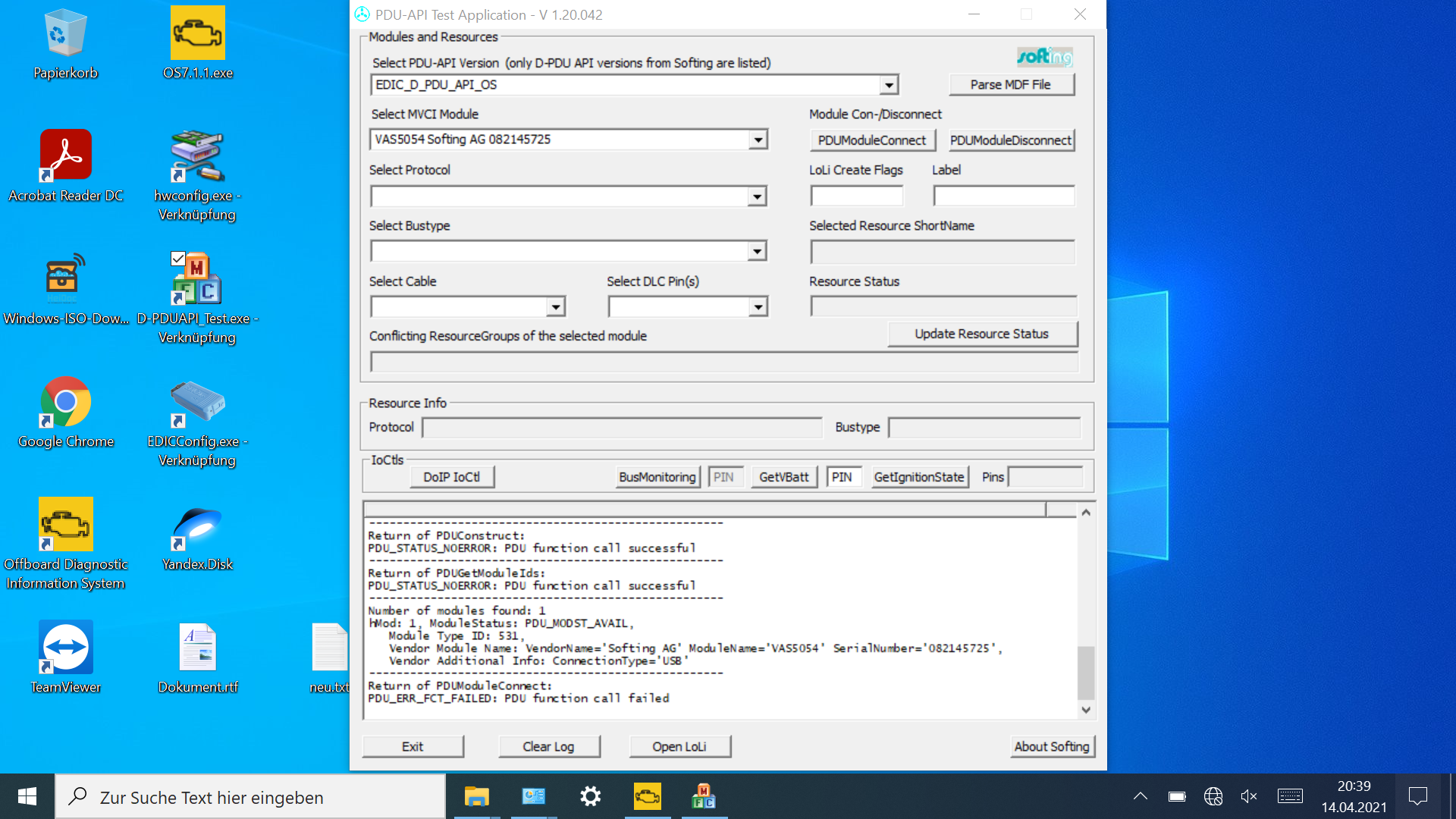Open Yandex.Disk desktop shortcut
The image size is (1456, 819).
point(197,535)
